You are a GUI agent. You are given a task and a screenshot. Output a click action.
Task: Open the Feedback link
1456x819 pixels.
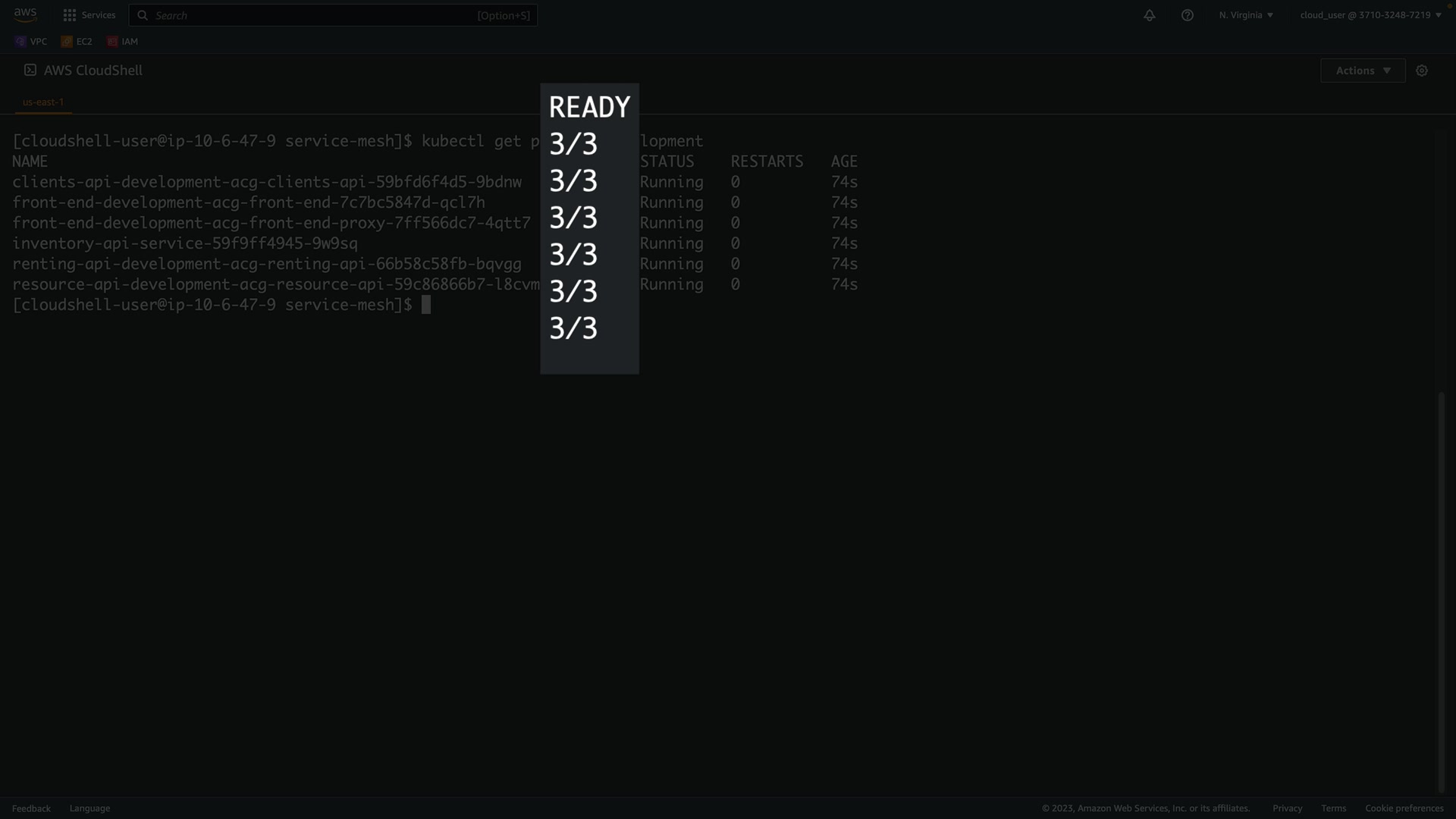31,808
